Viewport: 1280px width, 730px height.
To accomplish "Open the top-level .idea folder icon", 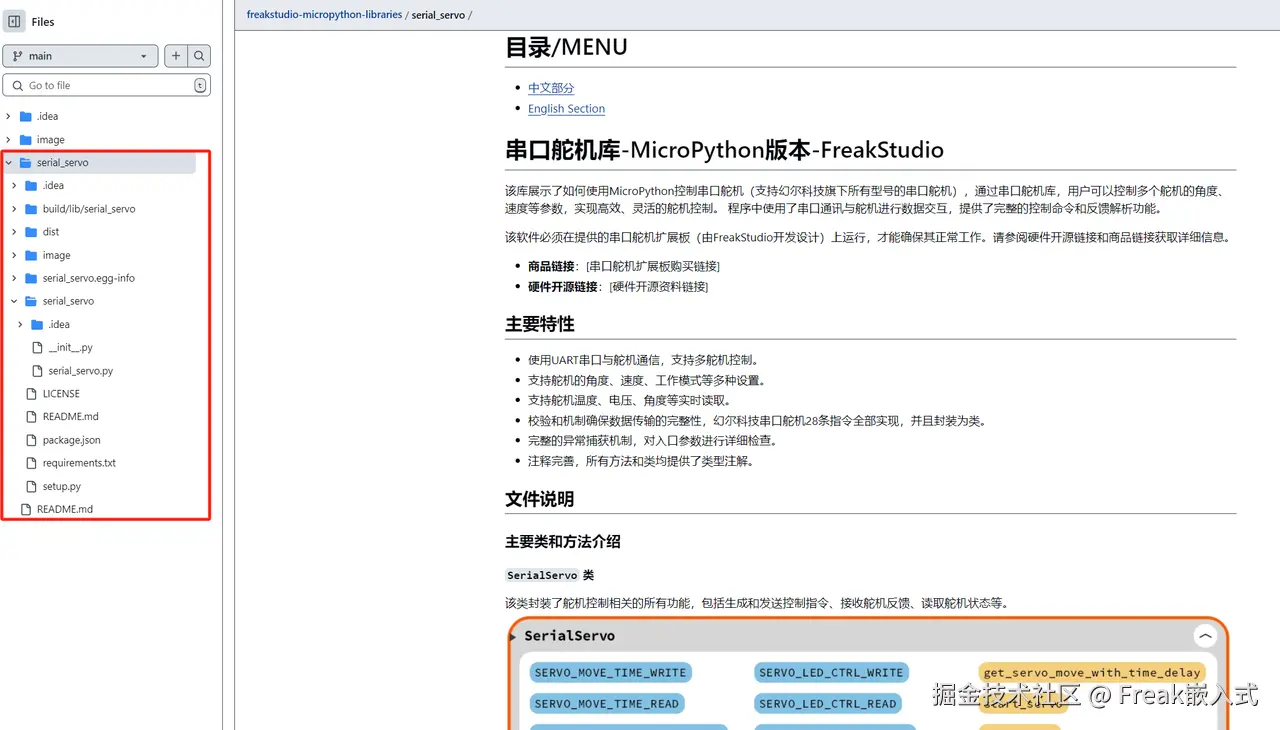I will pyautogui.click(x=26, y=116).
